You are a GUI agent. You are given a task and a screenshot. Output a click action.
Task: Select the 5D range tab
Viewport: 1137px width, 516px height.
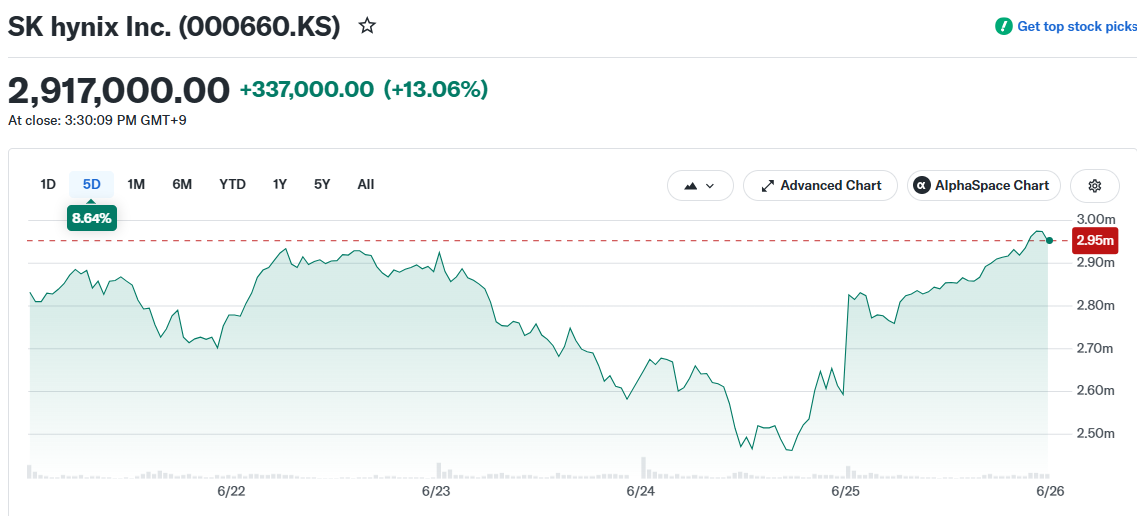coord(91,184)
